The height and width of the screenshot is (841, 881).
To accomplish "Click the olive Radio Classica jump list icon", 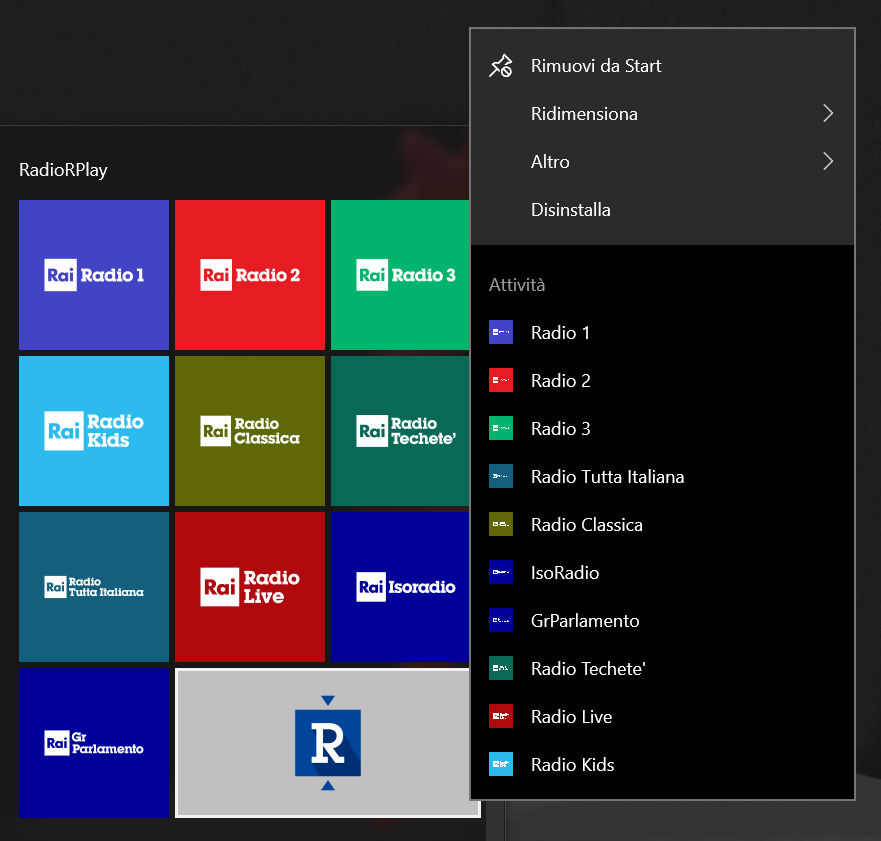I will click(x=501, y=524).
